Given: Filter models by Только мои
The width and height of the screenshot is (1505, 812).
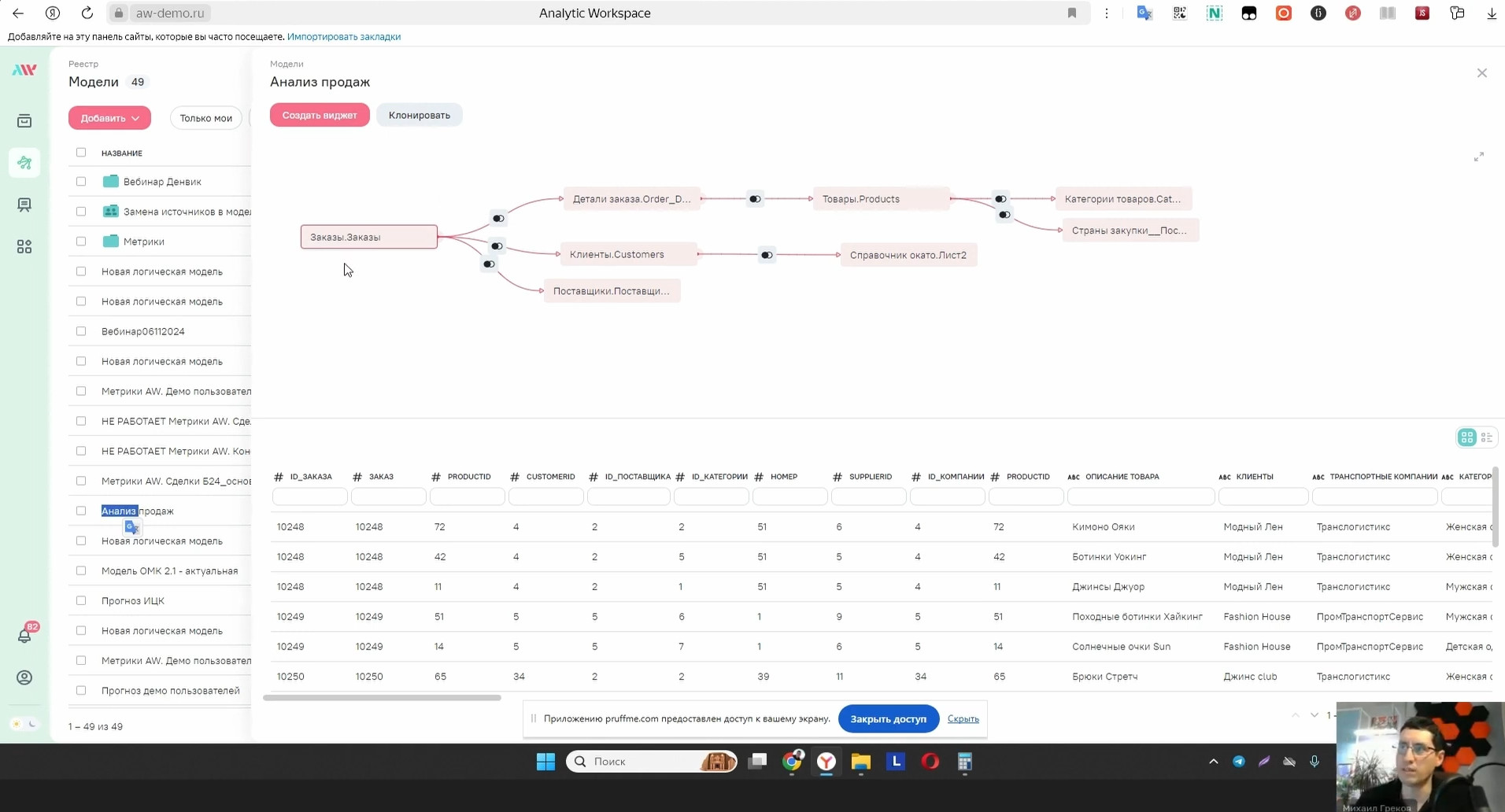Looking at the screenshot, I should coord(205,118).
